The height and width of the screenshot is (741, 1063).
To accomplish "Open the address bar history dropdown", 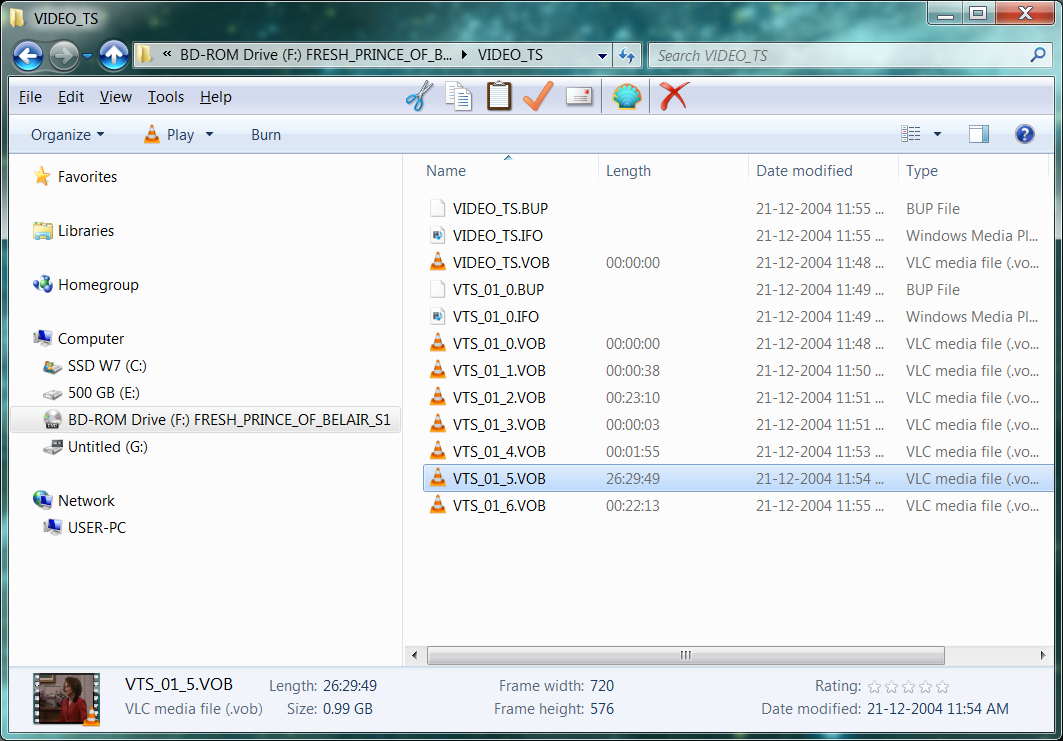I will click(x=602, y=56).
